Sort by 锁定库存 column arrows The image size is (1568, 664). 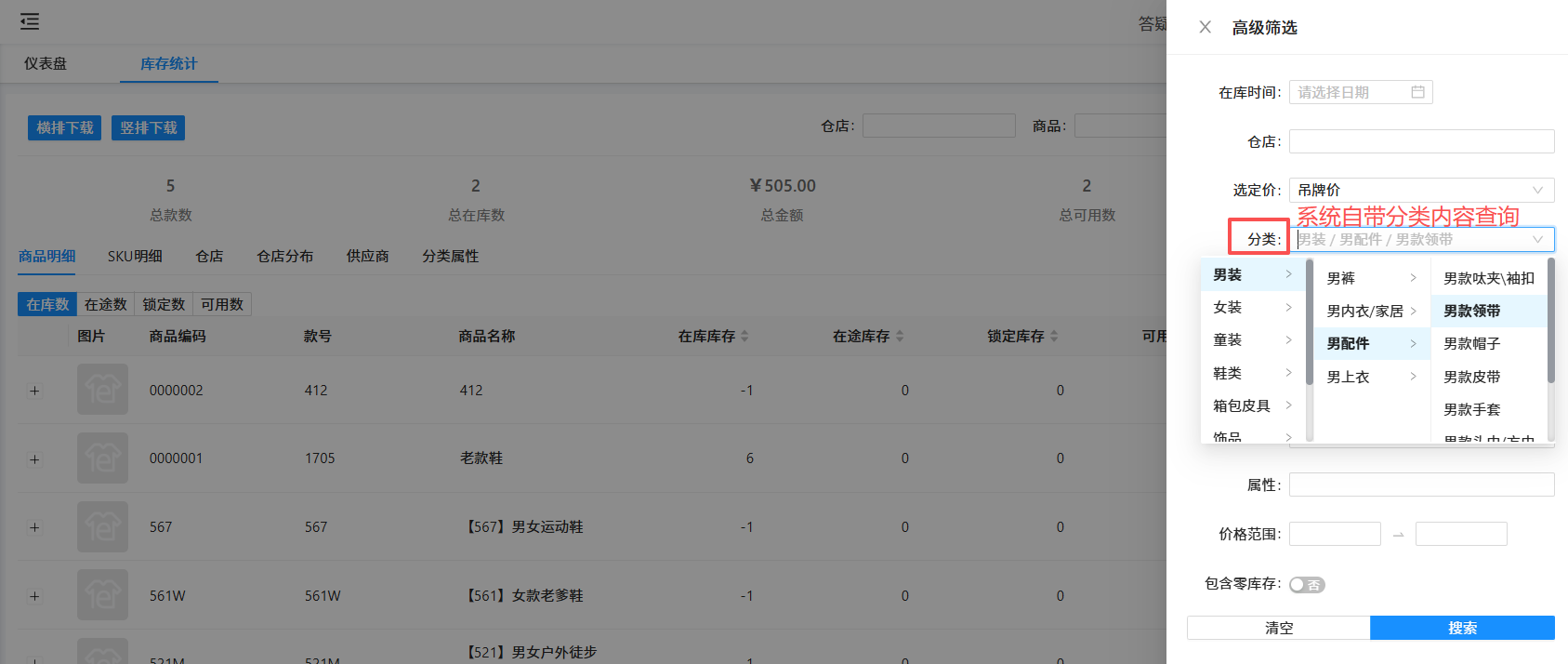pos(1054,337)
